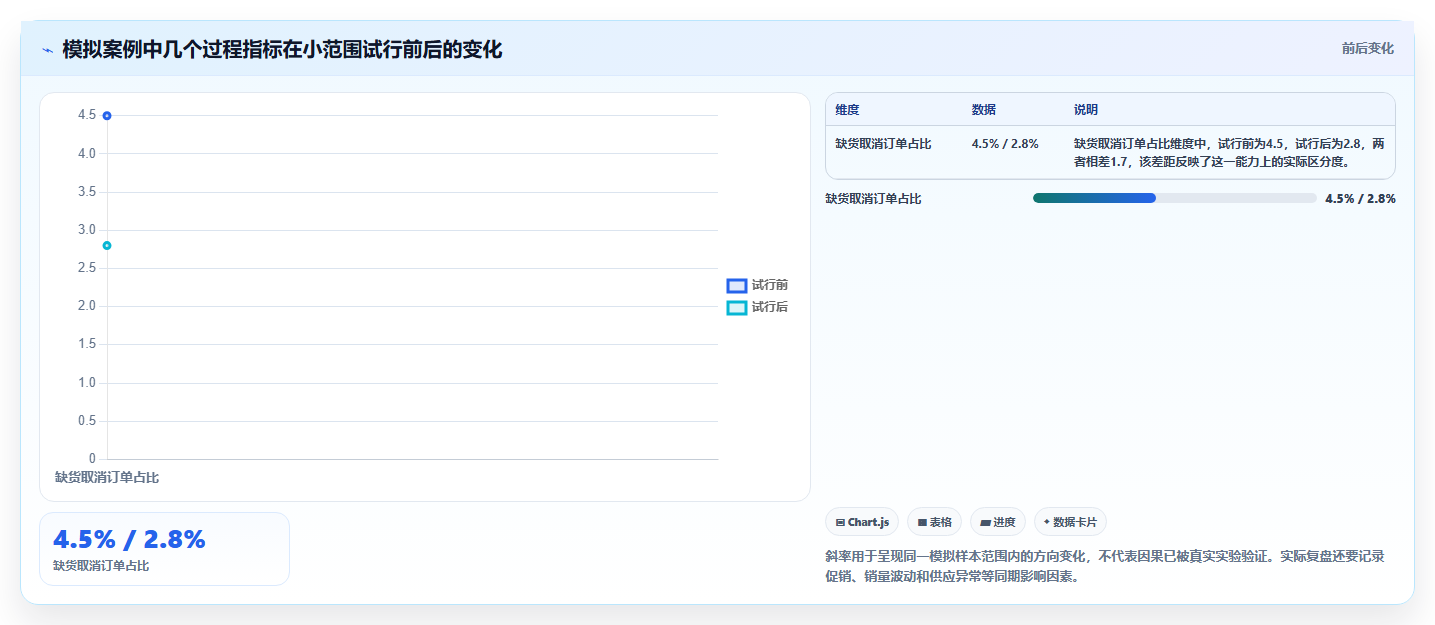The width and height of the screenshot is (1435, 625).
Task: Click the 缺货取消订单占比 label beside the progress bar
Action: coord(873,199)
